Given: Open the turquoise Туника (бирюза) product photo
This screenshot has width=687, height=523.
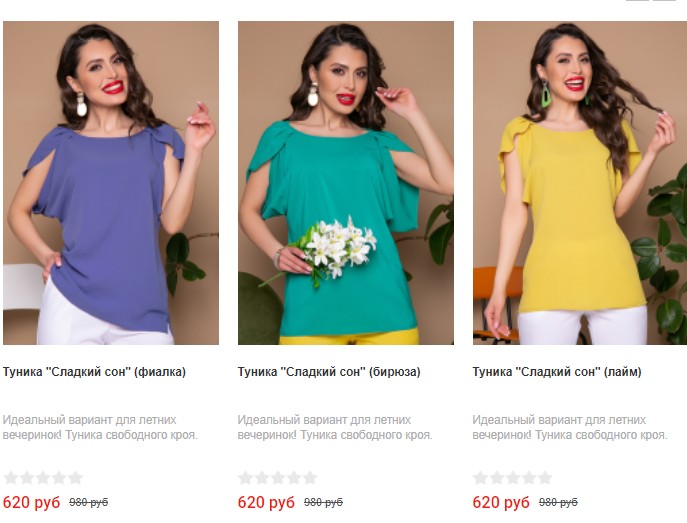Looking at the screenshot, I should tap(346, 183).
